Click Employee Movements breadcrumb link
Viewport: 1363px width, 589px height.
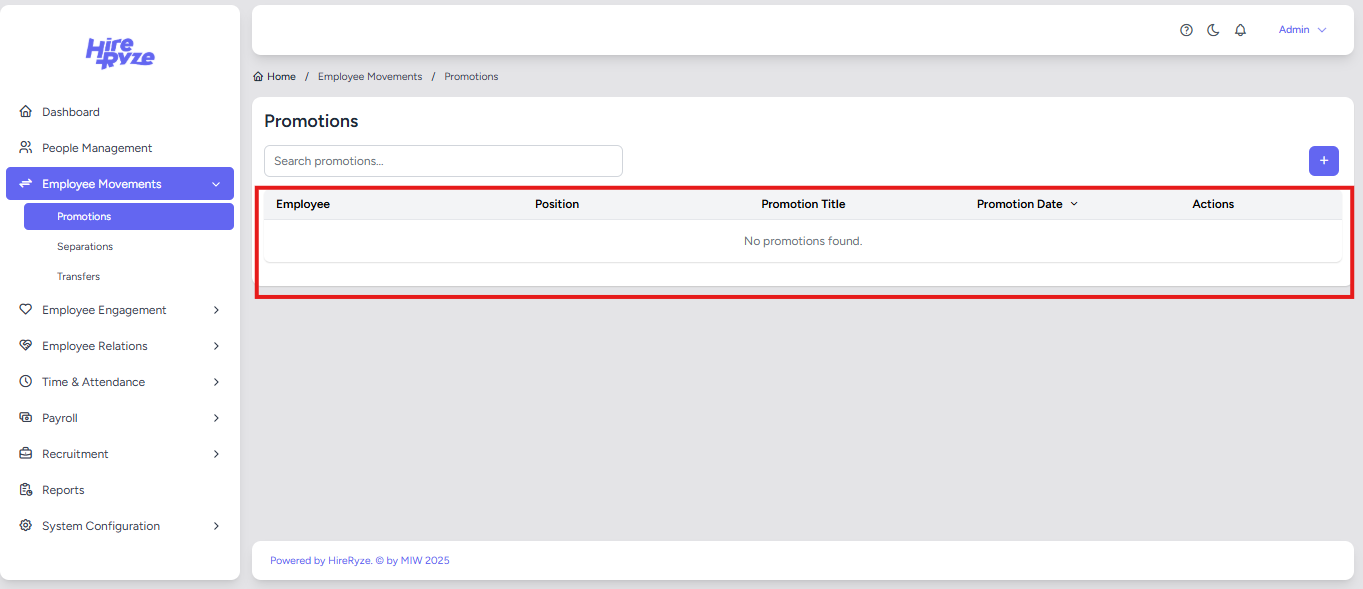tap(370, 77)
